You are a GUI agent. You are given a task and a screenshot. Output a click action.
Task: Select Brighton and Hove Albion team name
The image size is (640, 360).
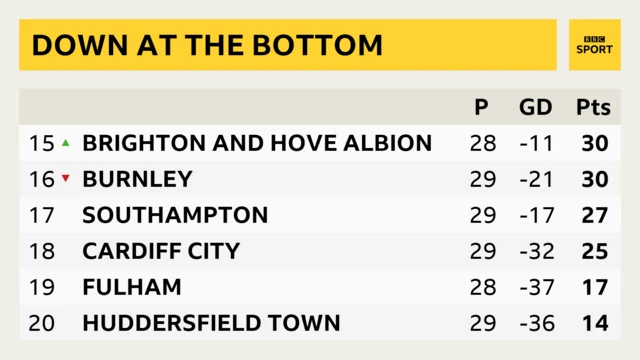(x=257, y=143)
